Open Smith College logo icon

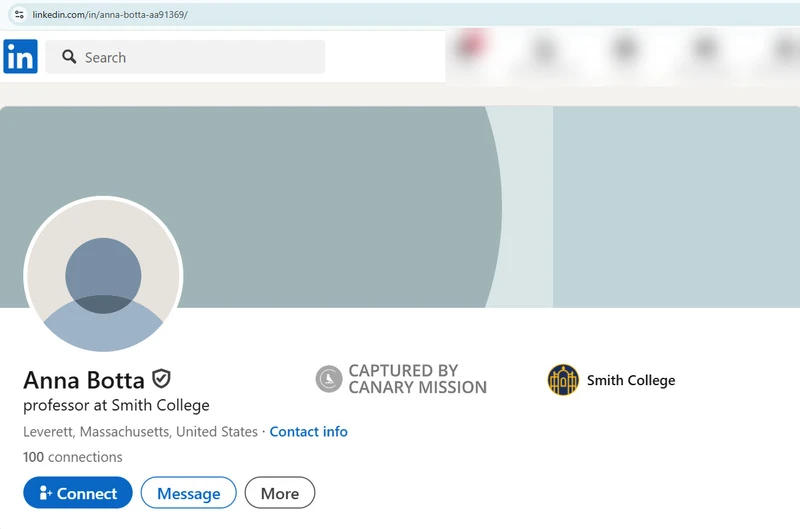(563, 380)
